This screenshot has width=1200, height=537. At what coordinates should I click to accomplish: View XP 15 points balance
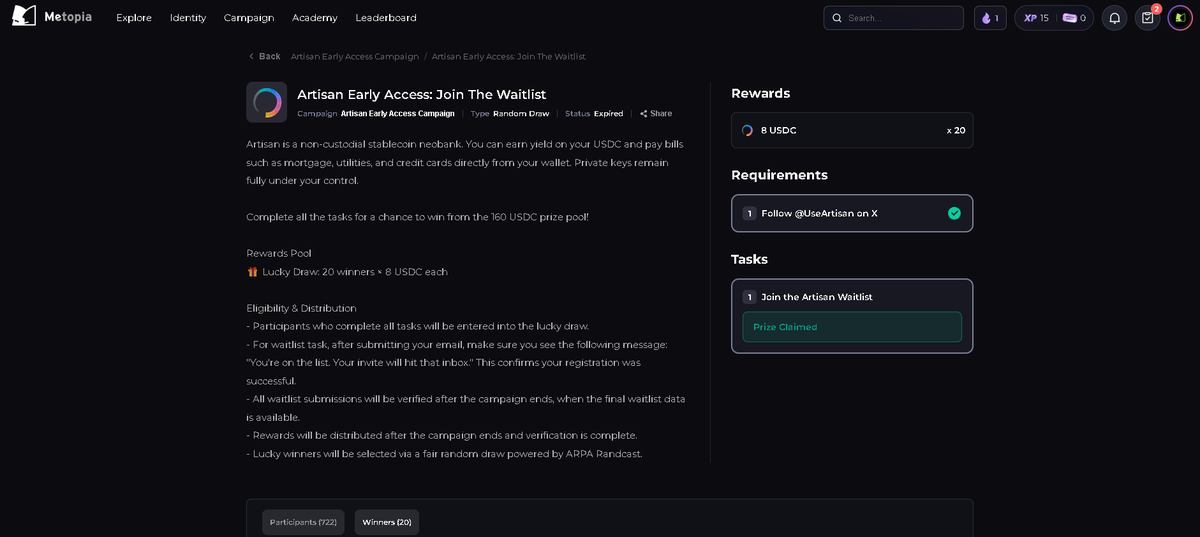tap(1036, 18)
